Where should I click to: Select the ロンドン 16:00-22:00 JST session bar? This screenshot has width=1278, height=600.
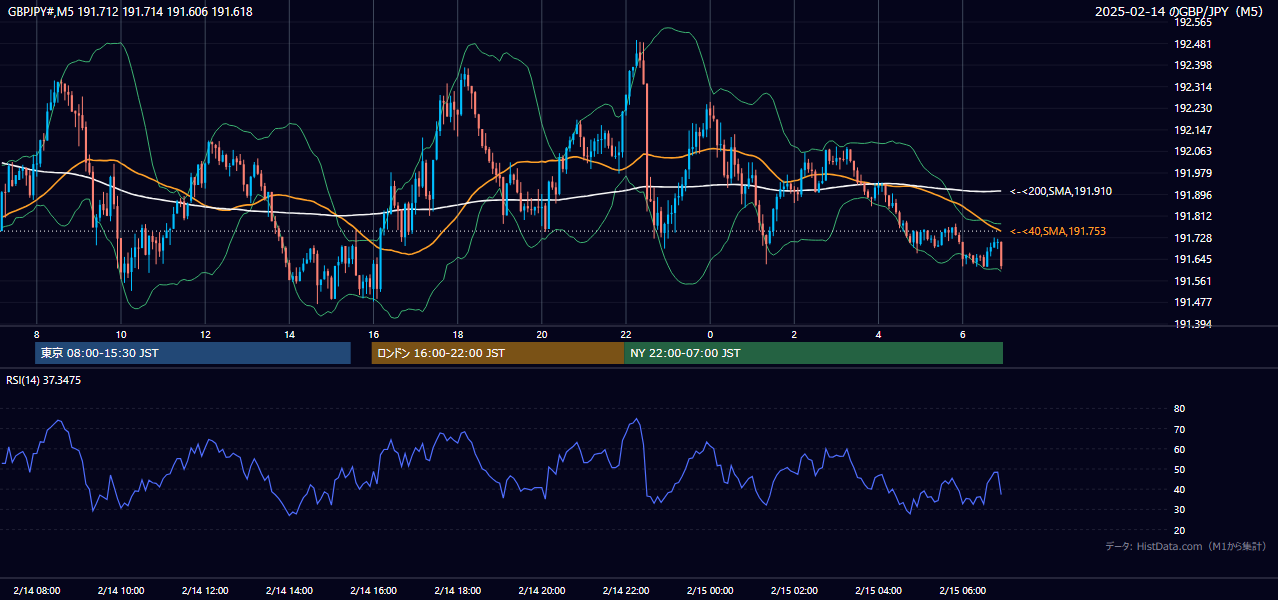point(497,353)
